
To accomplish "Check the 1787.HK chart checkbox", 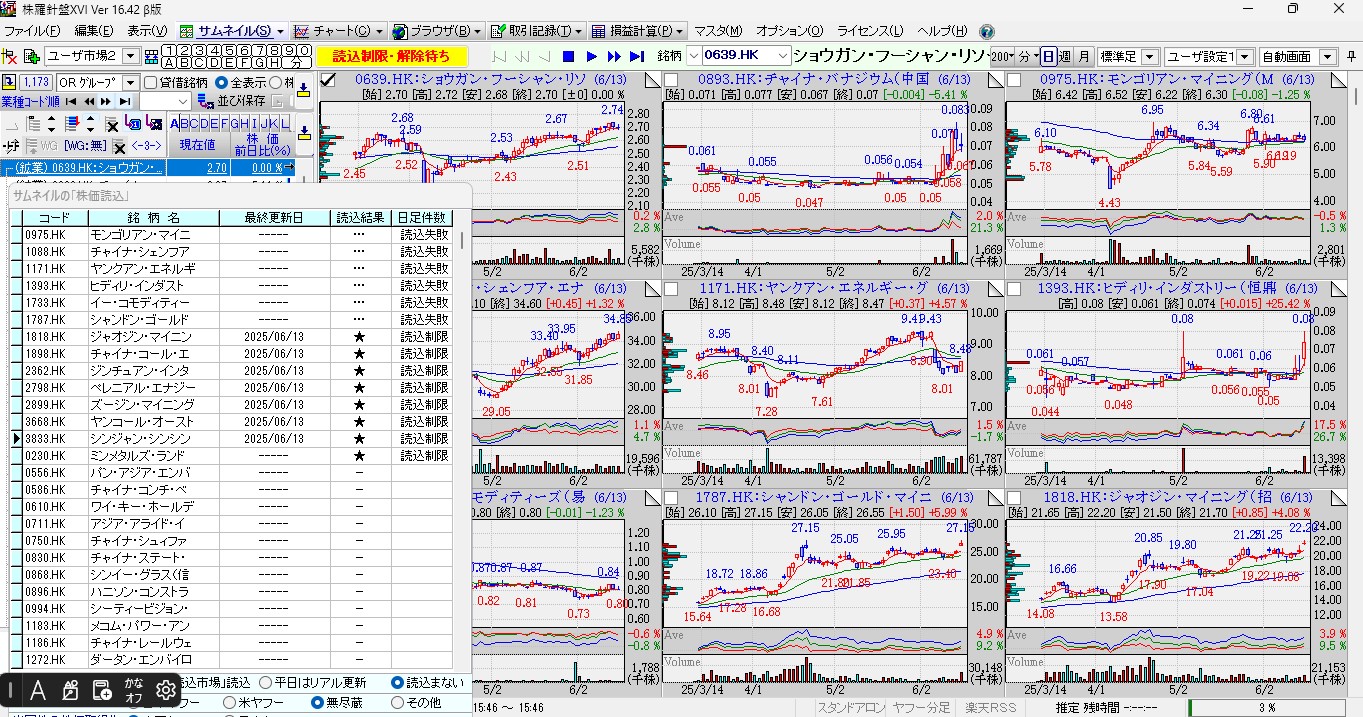I will pyautogui.click(x=672, y=499).
